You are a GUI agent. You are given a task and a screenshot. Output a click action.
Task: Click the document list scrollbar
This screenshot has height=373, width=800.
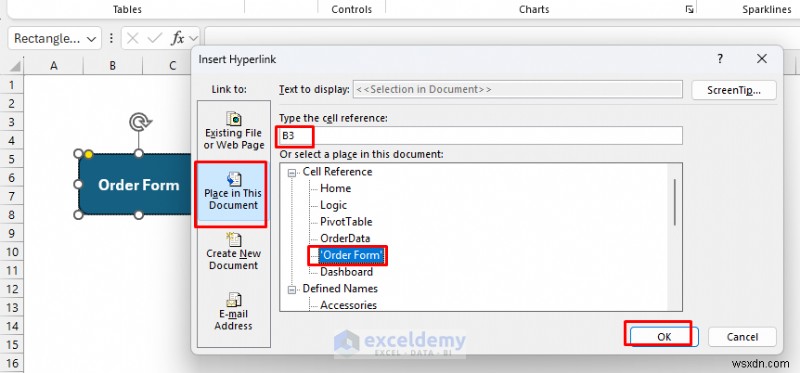(675, 202)
